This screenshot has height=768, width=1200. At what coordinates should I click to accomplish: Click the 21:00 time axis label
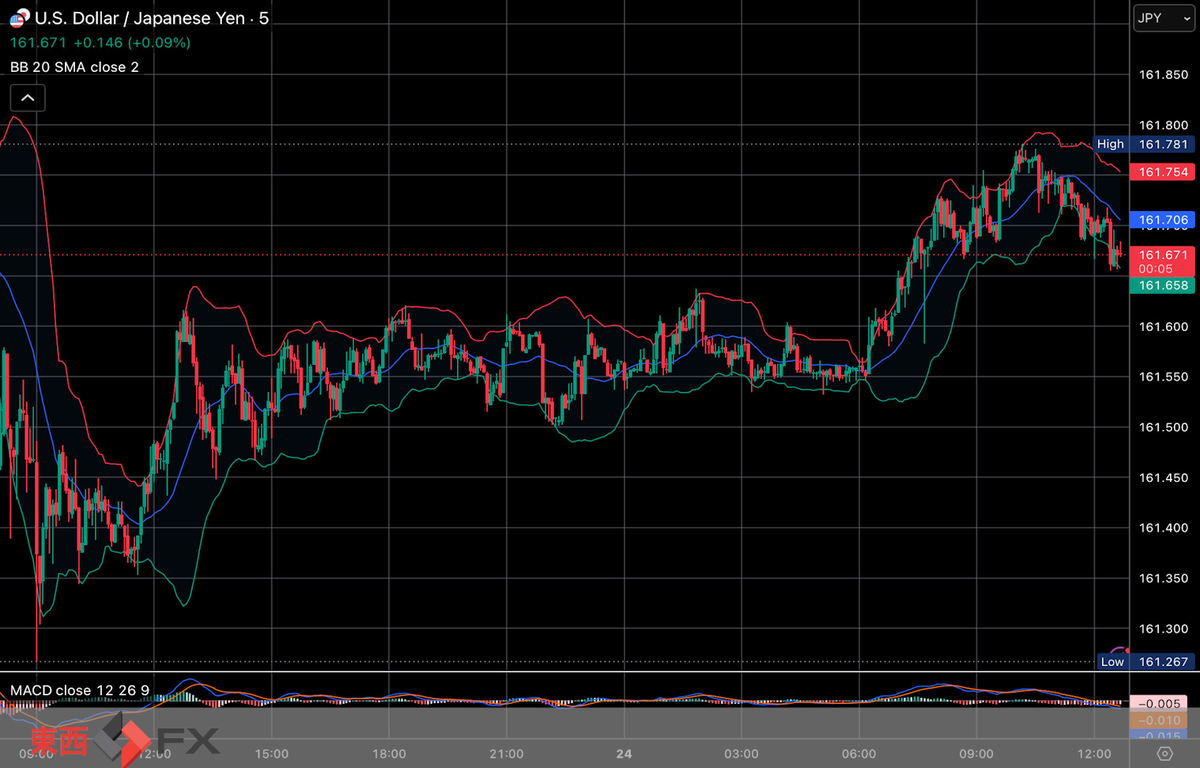[x=507, y=752]
